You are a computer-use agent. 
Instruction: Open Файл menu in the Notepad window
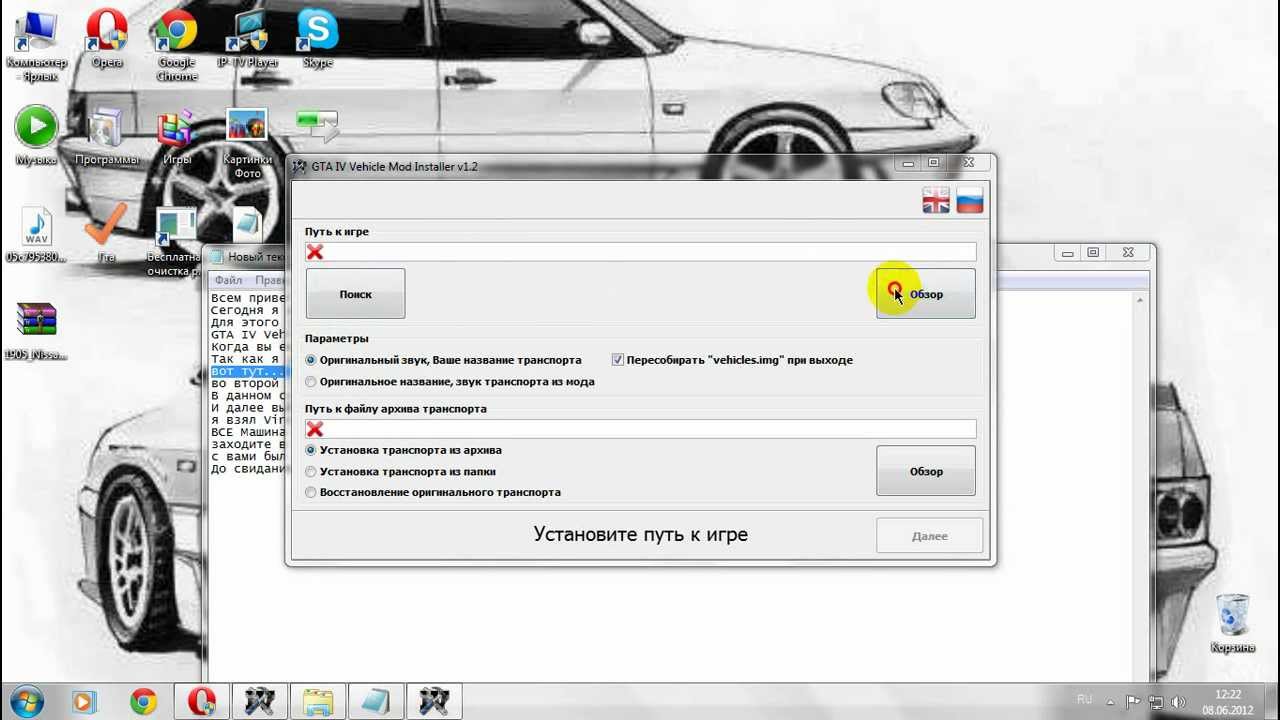pos(228,280)
